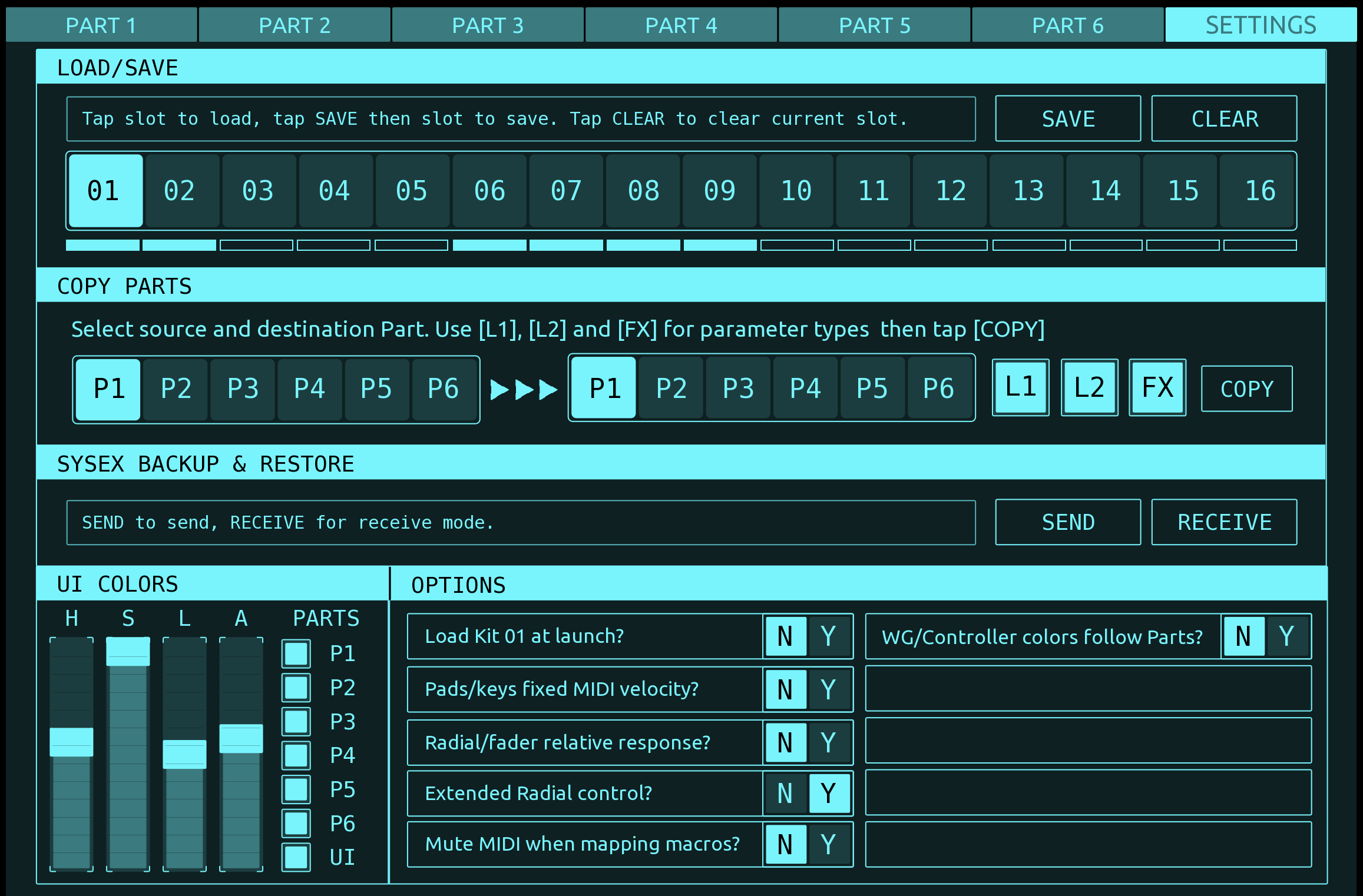Select P1 as copy source part
Viewport: 1363px width, 896px height.
coord(108,389)
